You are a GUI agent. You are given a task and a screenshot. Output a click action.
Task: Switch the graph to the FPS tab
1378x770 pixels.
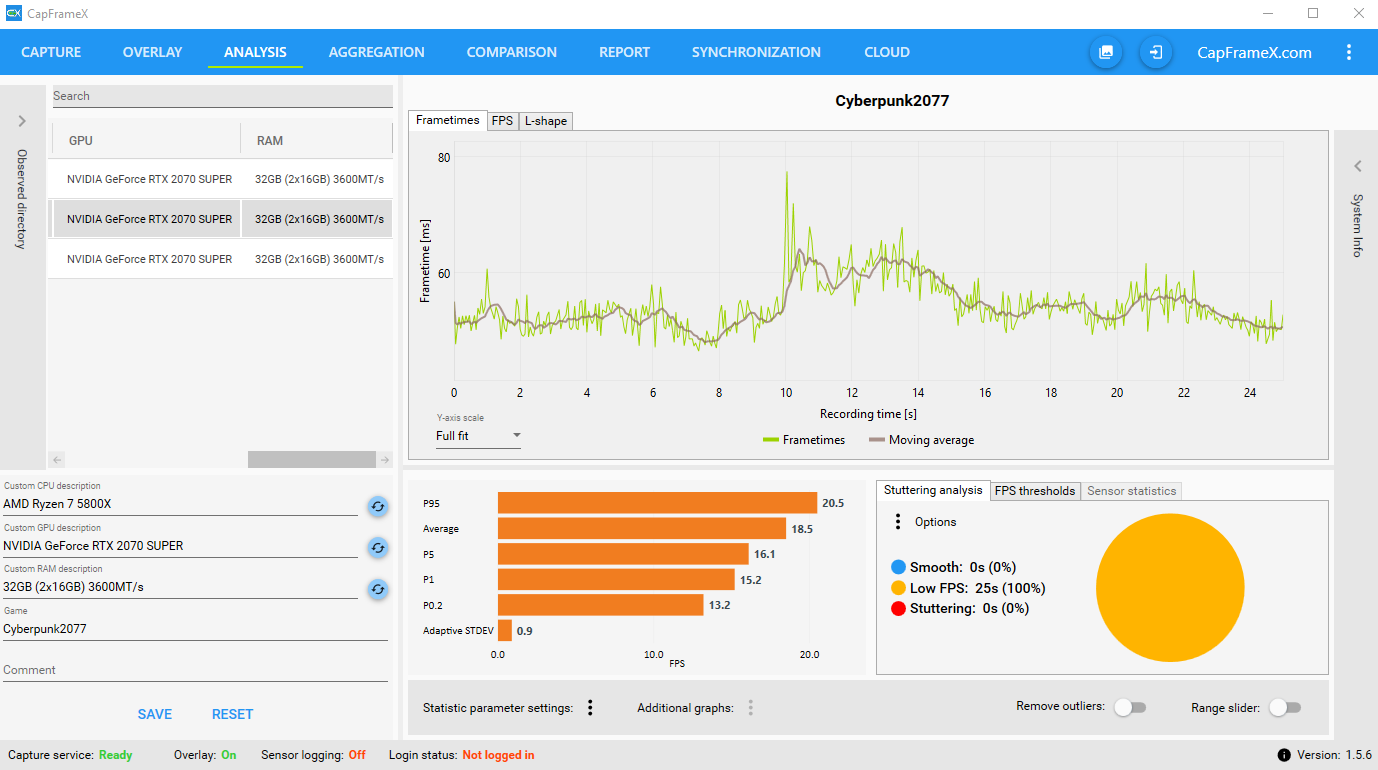click(x=502, y=121)
